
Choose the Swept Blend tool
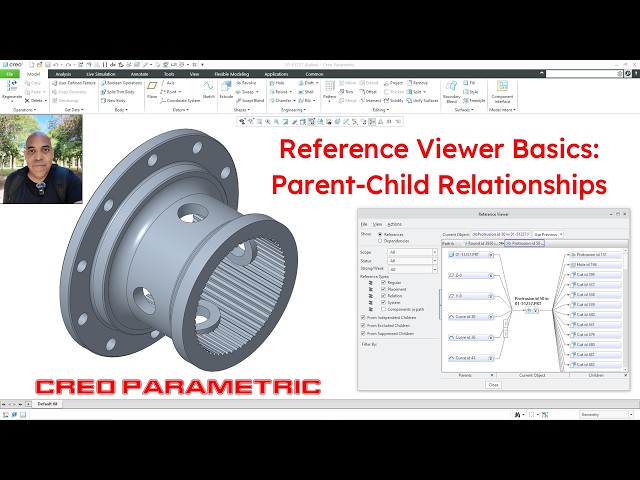[250, 100]
